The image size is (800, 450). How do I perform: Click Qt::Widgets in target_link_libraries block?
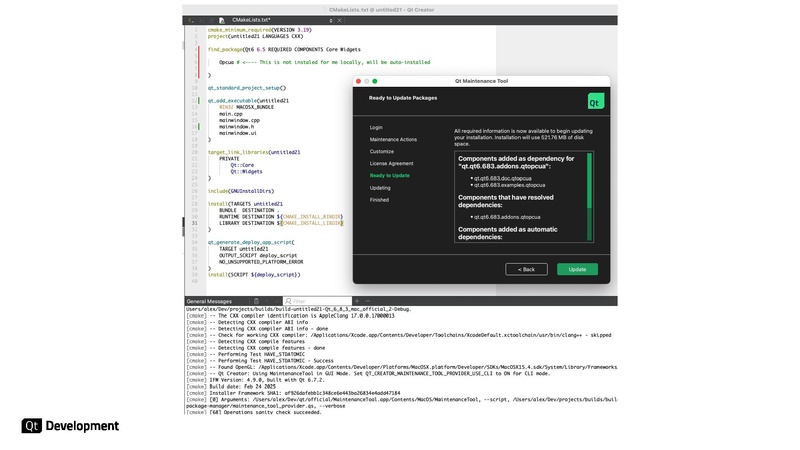pos(246,172)
